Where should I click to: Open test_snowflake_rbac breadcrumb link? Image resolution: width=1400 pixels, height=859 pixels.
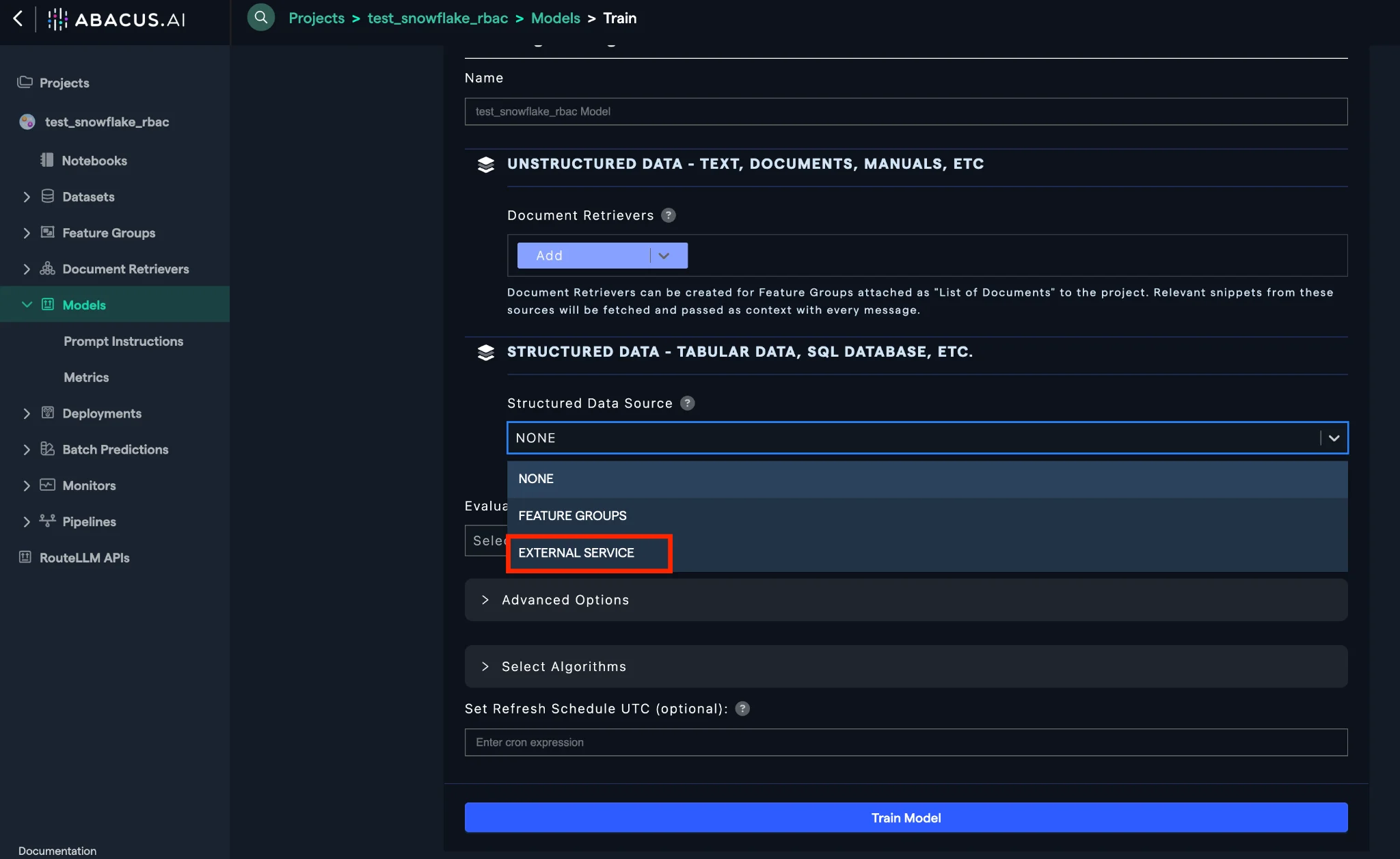pos(437,18)
